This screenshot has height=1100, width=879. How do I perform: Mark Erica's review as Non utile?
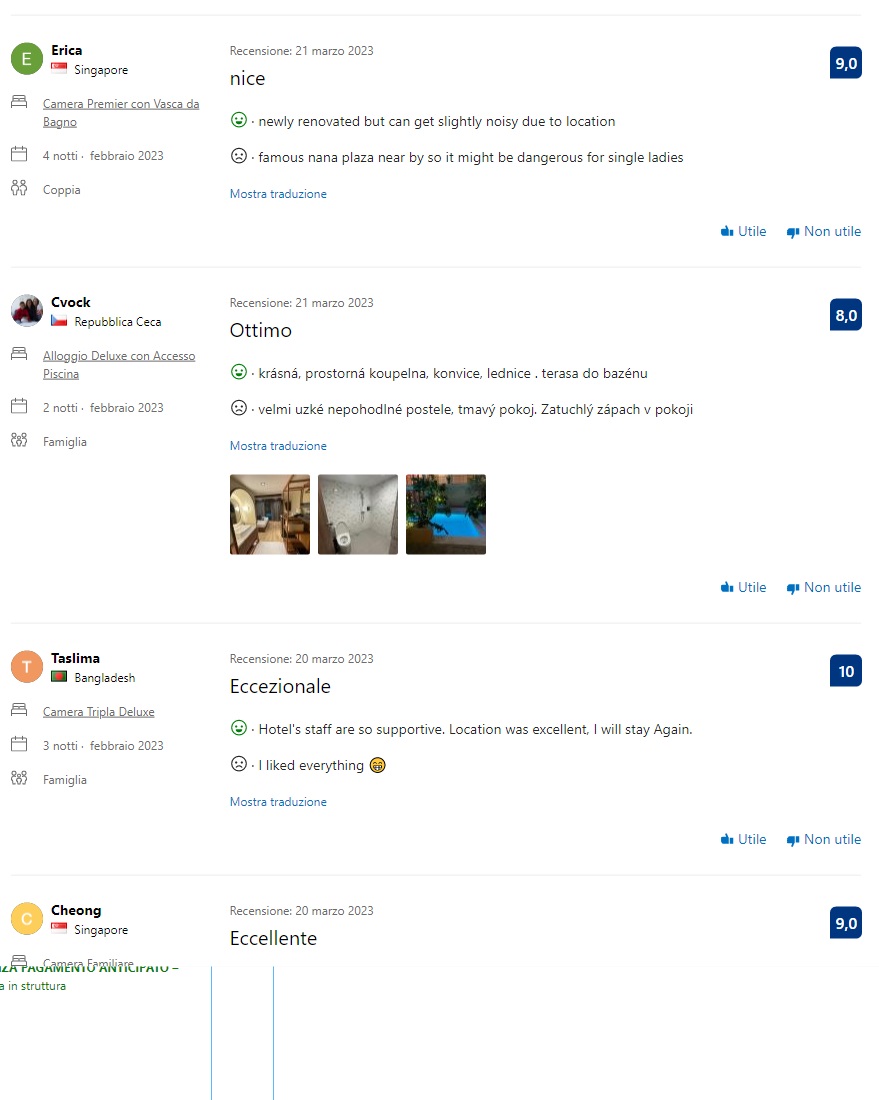[824, 232]
